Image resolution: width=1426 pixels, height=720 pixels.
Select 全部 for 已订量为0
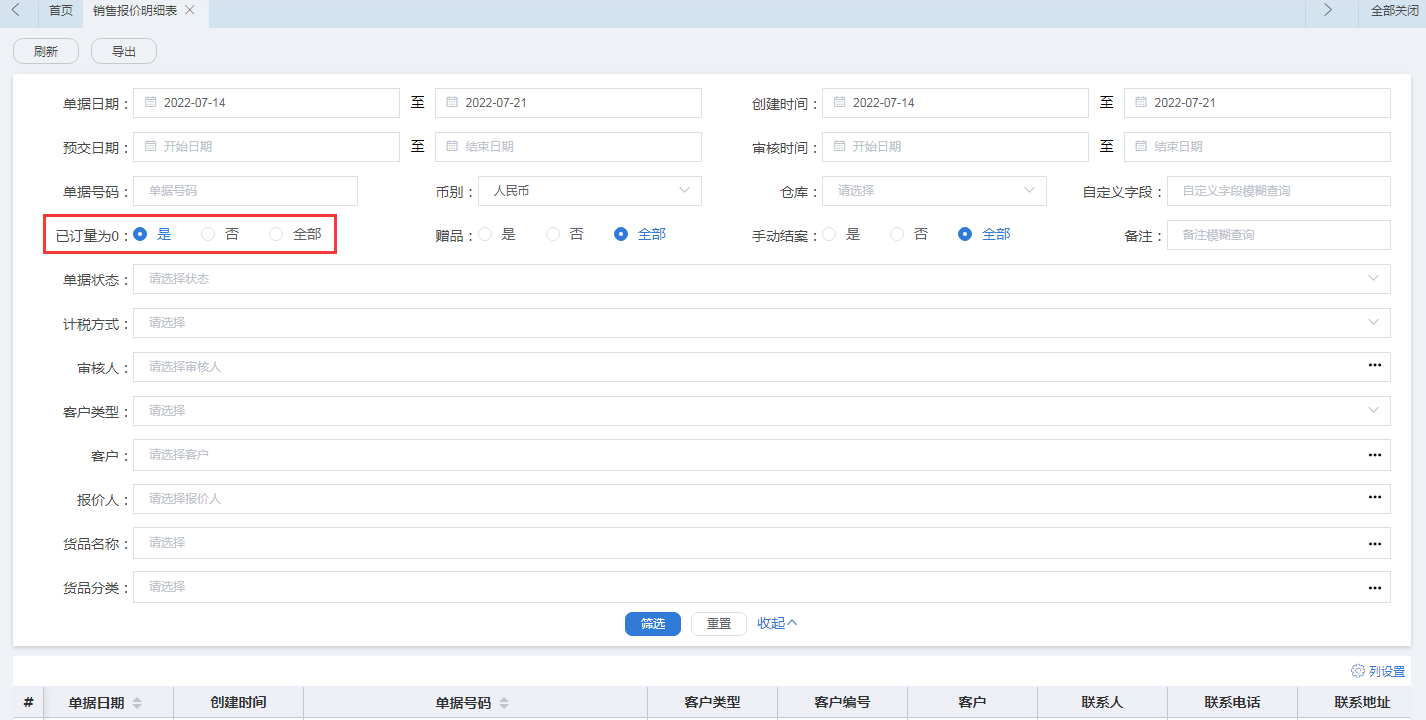(276, 234)
